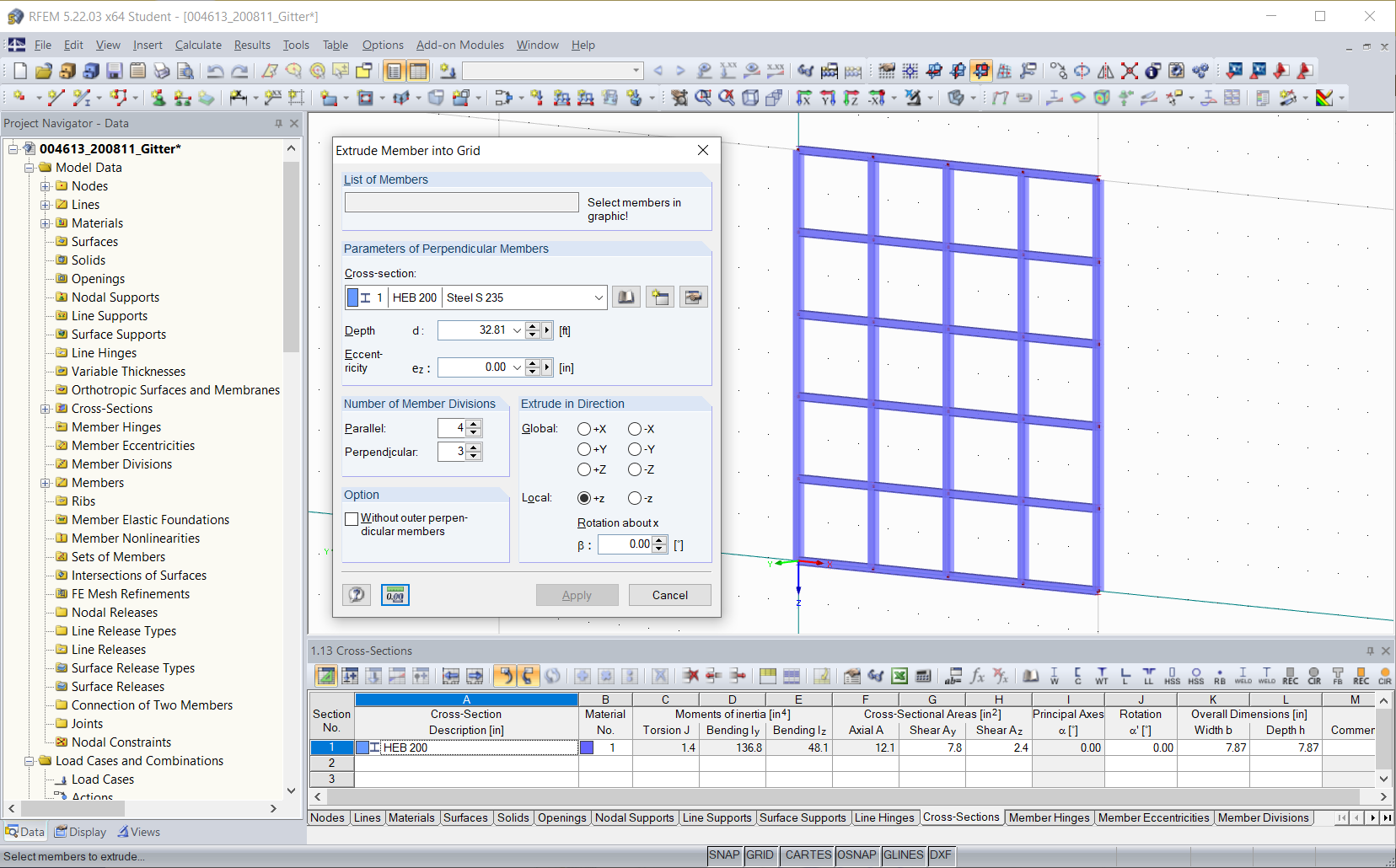Select Global +Z extrude direction

pyautogui.click(x=585, y=469)
